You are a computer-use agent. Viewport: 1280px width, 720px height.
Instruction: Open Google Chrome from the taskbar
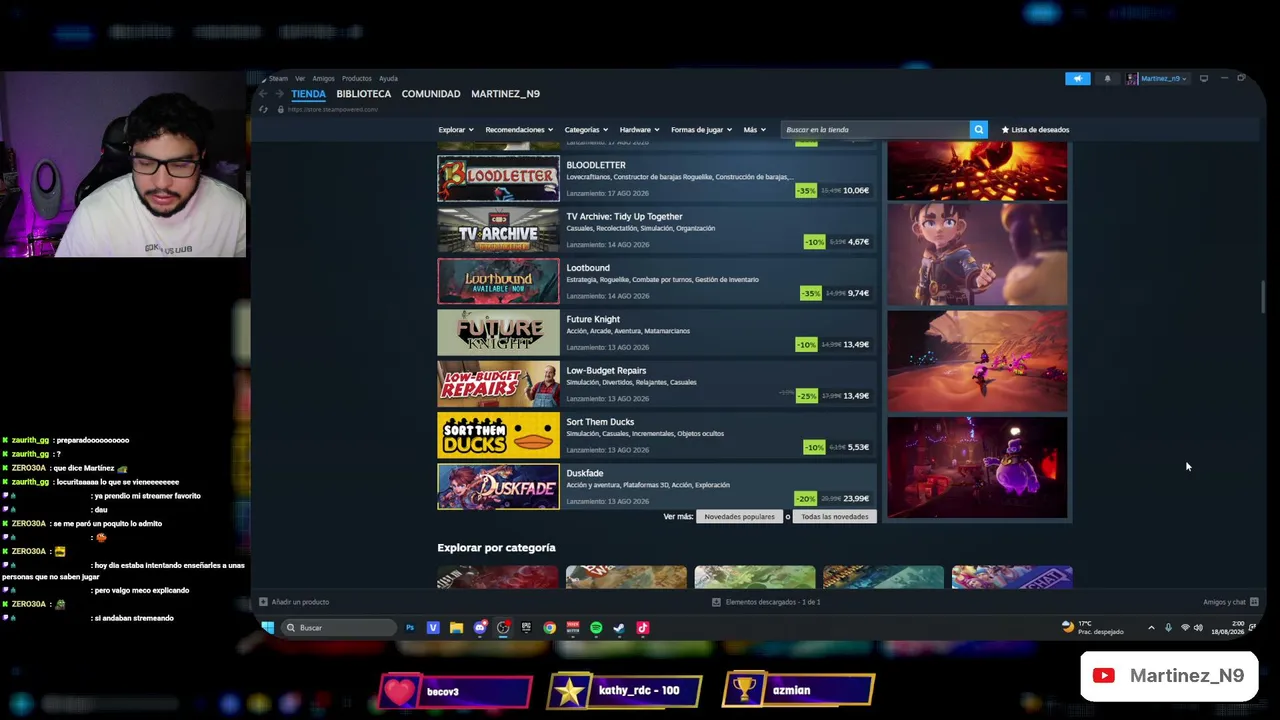[549, 628]
